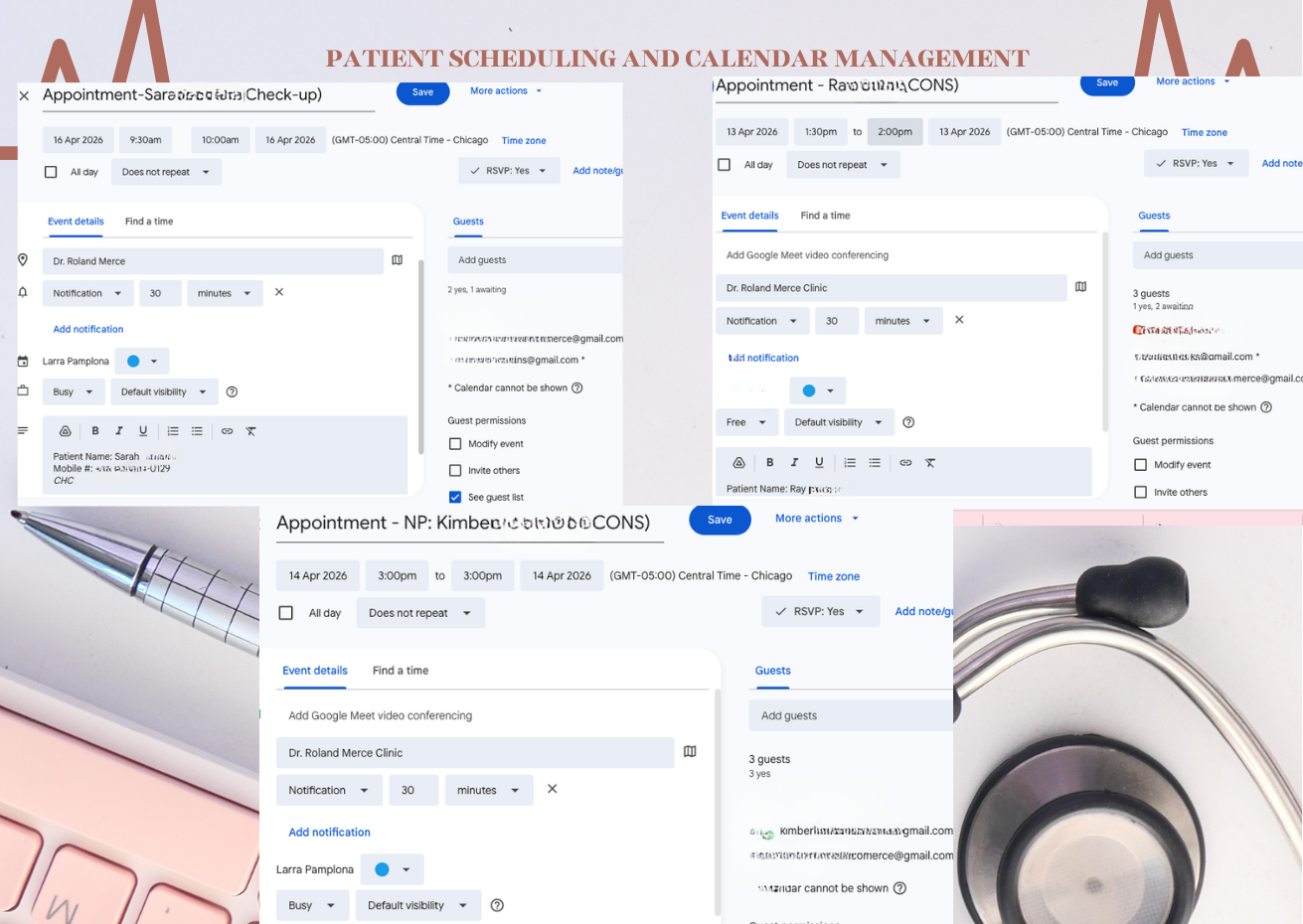Viewport: 1303px width, 924px height.
Task: Click the visibility help icon in Ray CONS appointment
Action: 908,422
